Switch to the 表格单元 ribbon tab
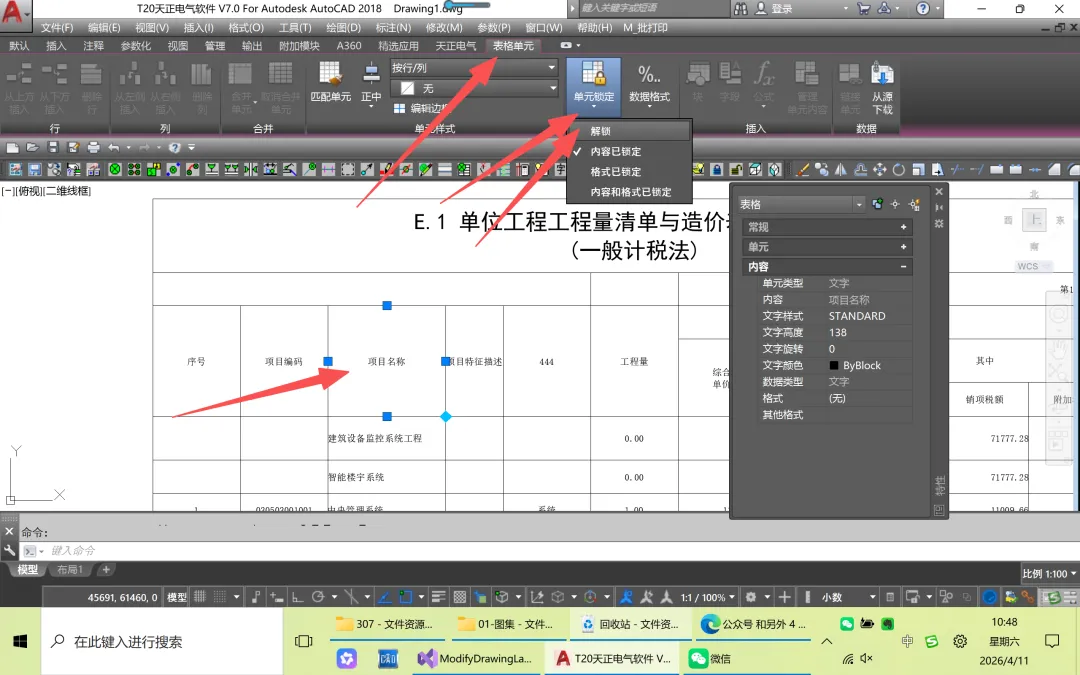Viewport: 1080px width, 675px height. click(x=513, y=45)
